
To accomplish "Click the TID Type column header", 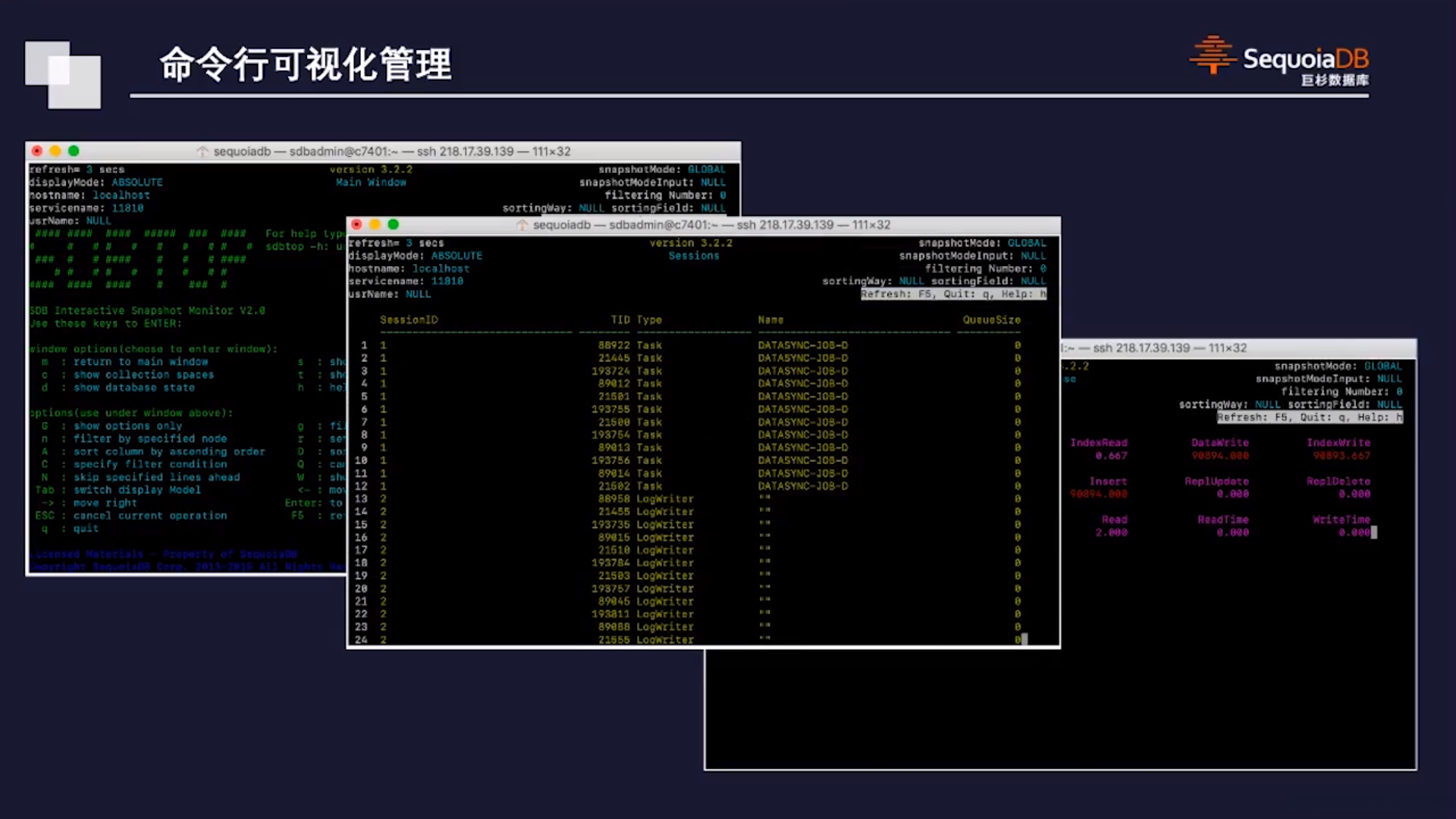I will pyautogui.click(x=635, y=320).
